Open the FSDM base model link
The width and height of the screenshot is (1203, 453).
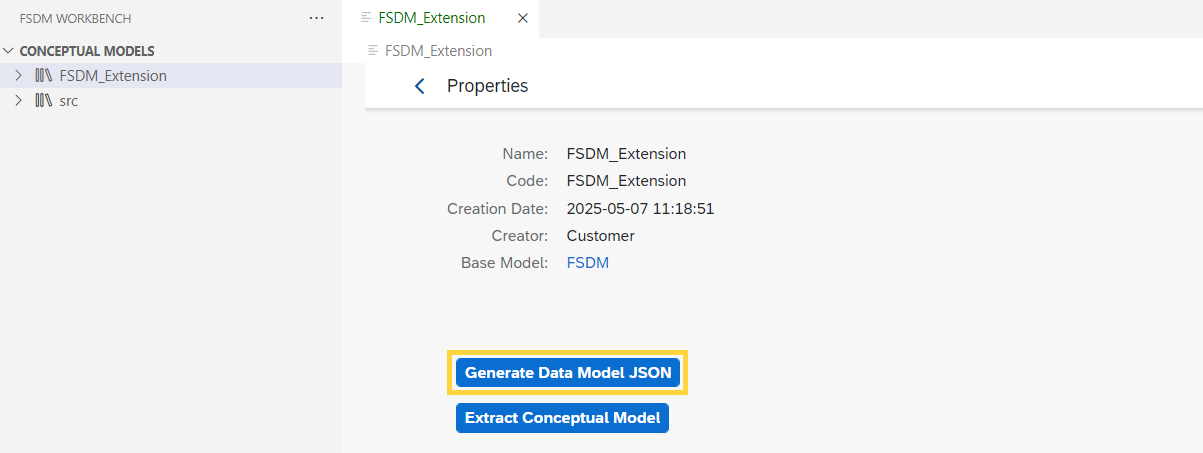pyautogui.click(x=588, y=263)
